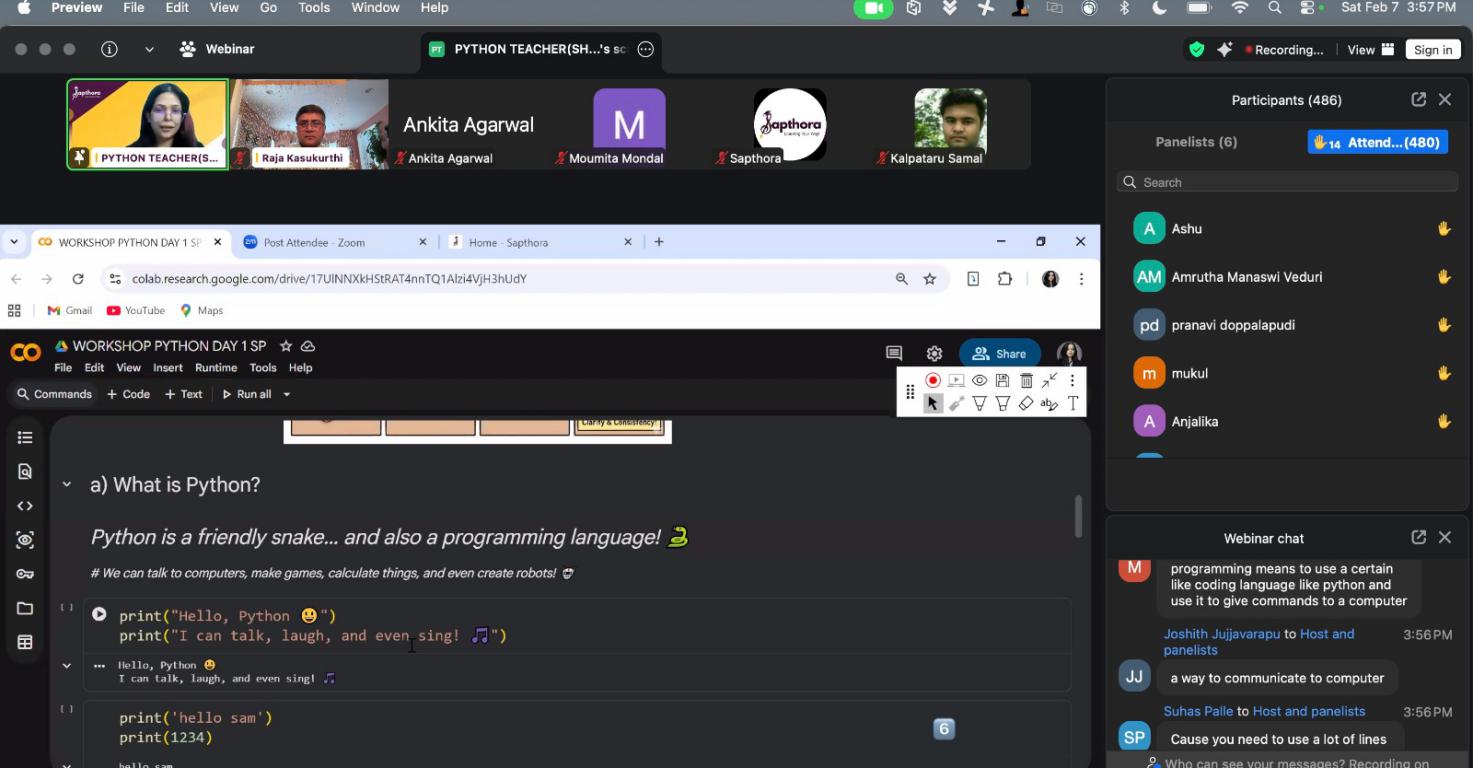Expand the Zoom meeting info chevron
Viewport: 1473px width, 768px height.
coord(149,49)
